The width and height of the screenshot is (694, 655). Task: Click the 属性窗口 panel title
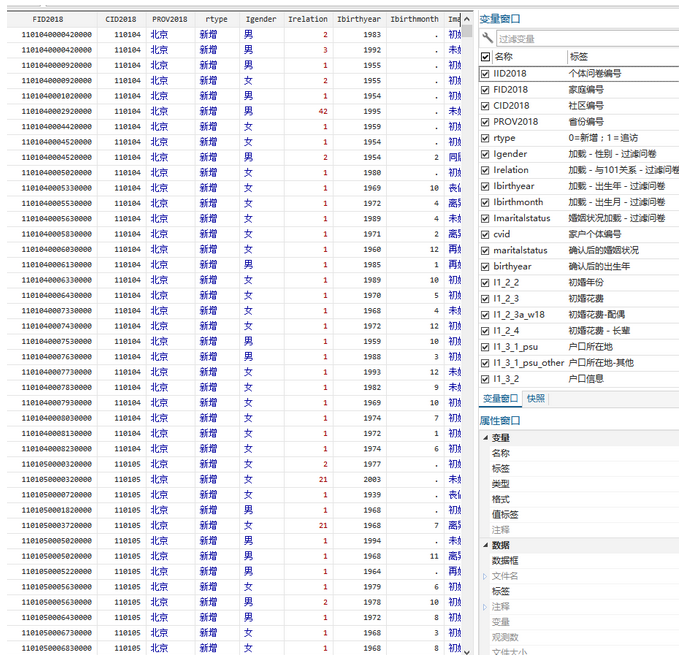tap(500, 421)
